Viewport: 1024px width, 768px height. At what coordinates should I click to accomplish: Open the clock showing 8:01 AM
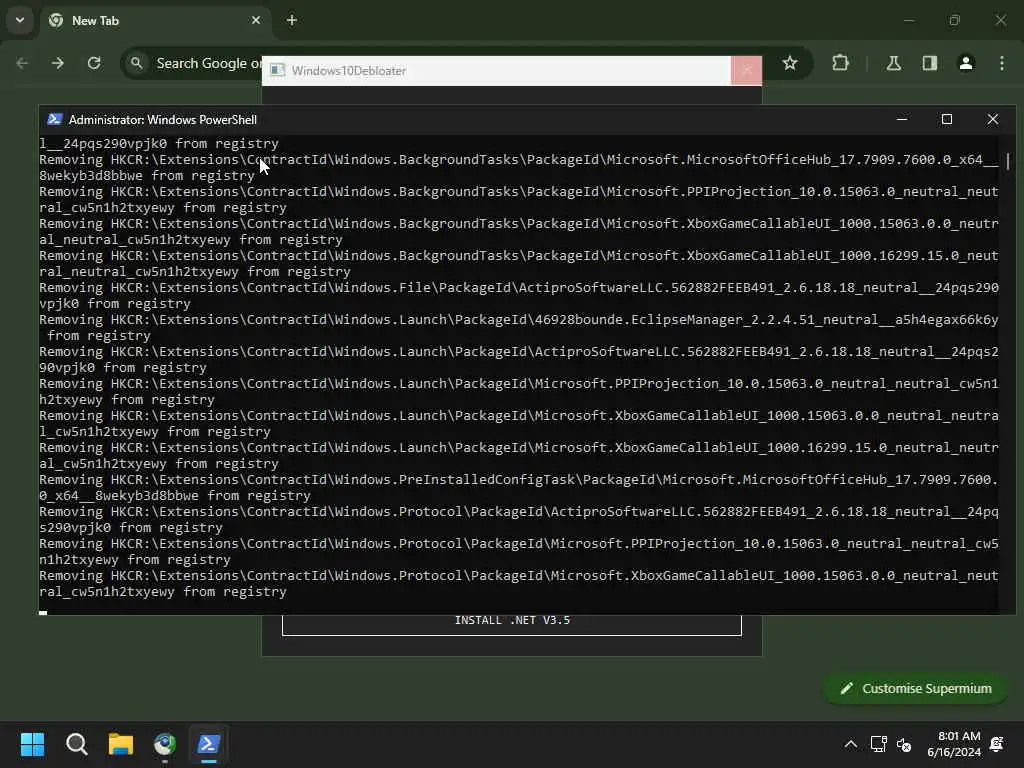954,744
